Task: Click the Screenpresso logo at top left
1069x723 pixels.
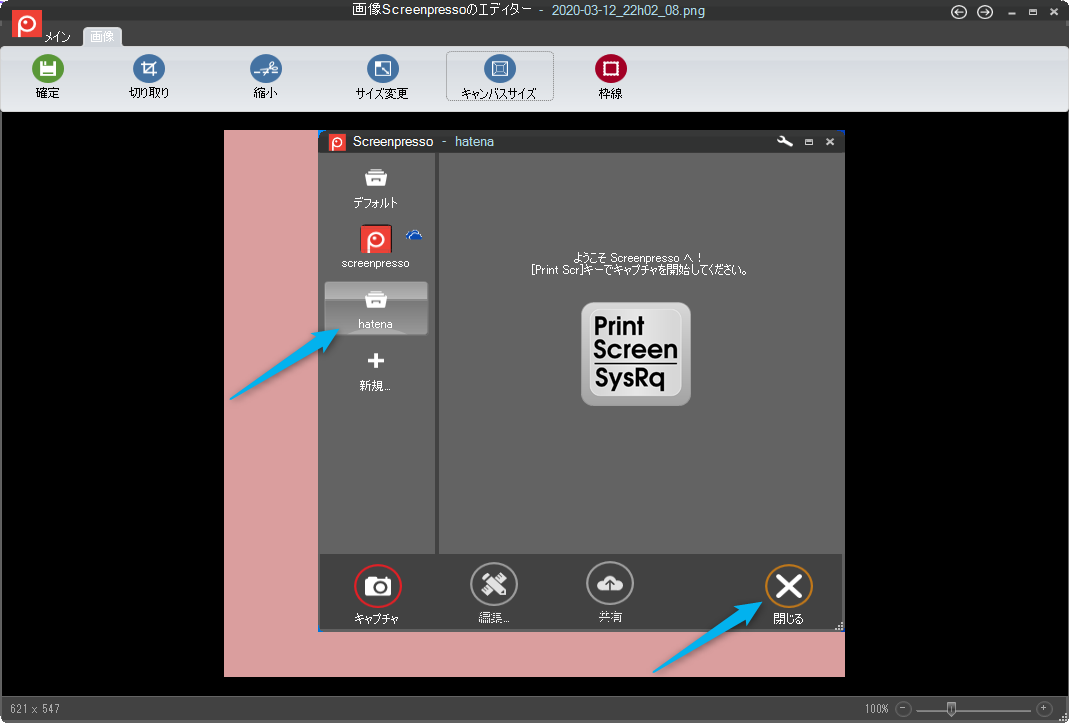Action: (27, 24)
